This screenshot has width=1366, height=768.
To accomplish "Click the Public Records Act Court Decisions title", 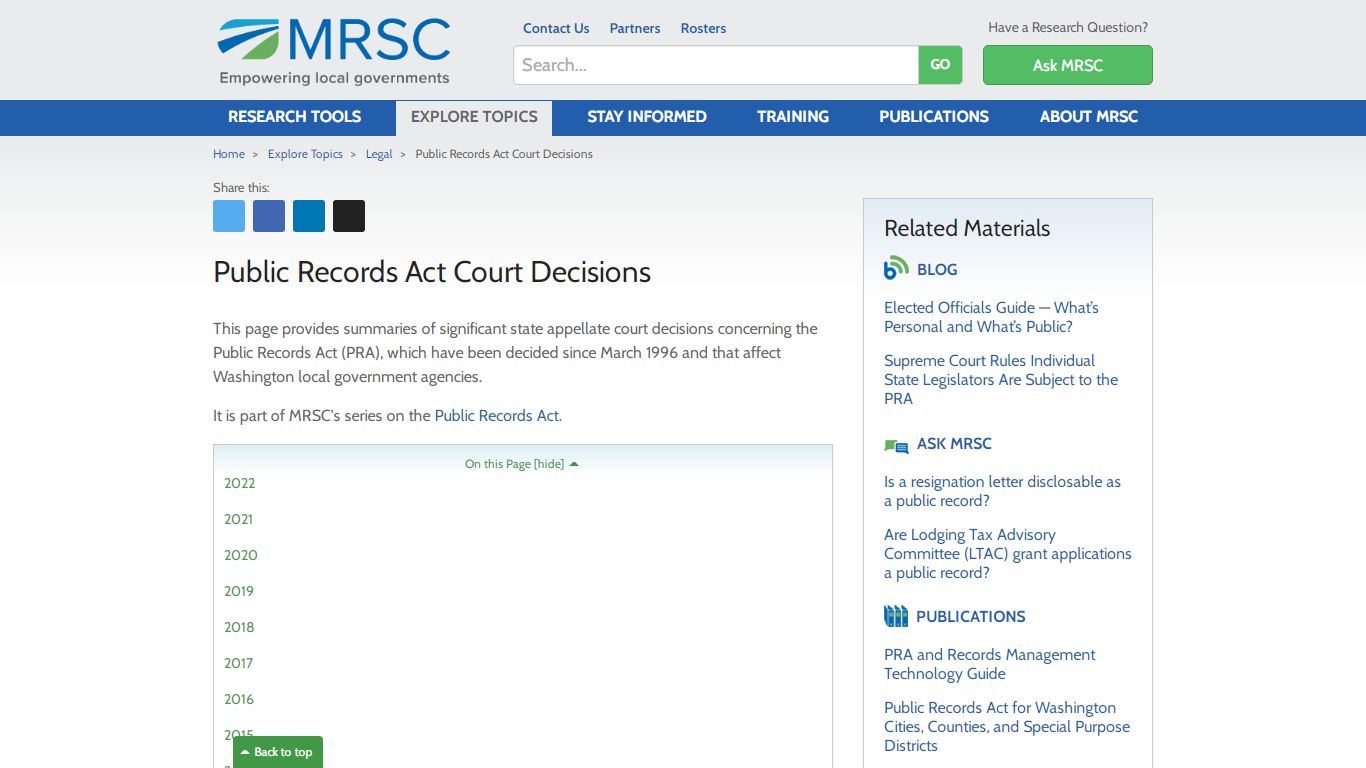I will click(x=432, y=272).
